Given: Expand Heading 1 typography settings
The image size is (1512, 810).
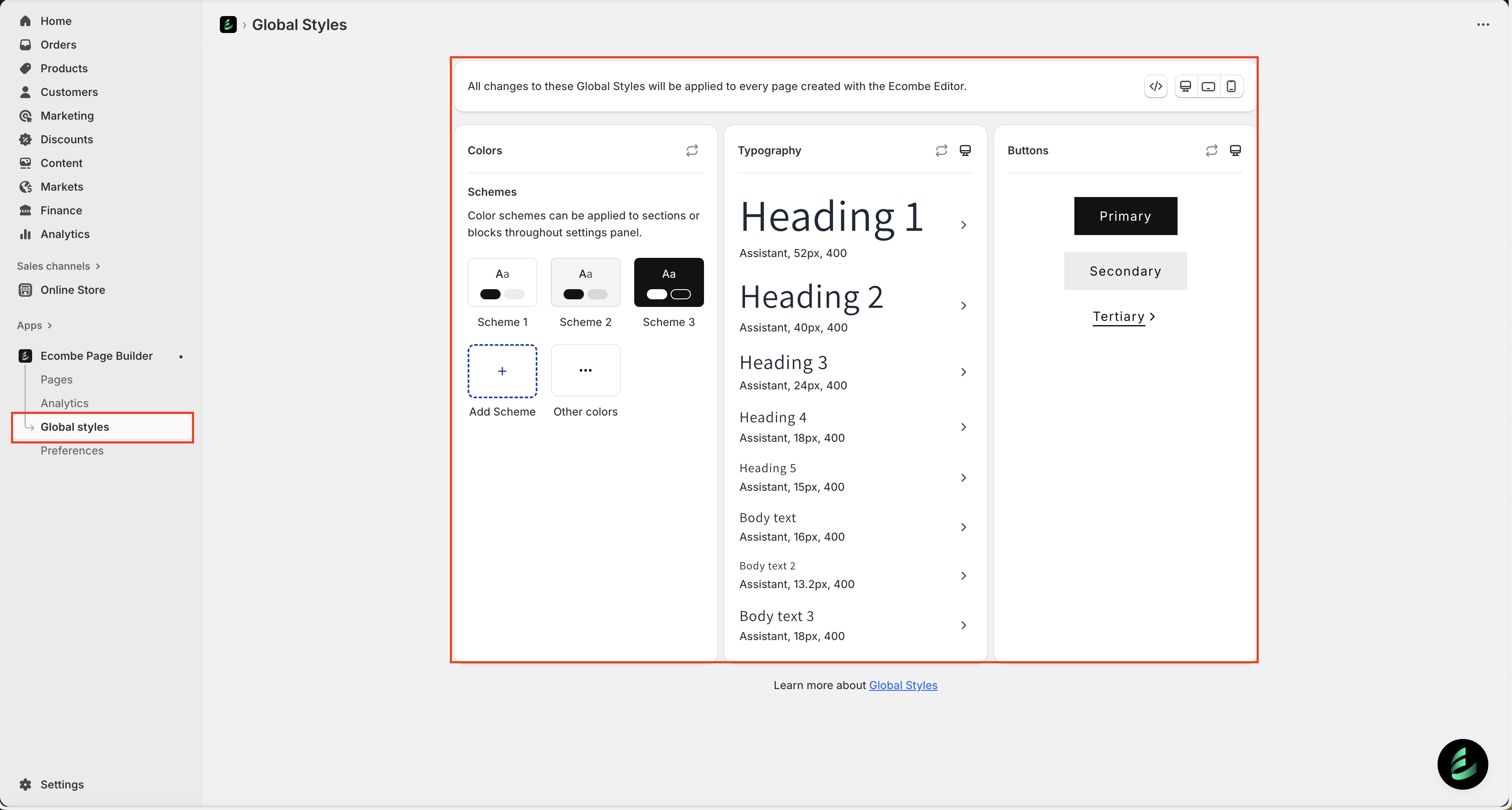Looking at the screenshot, I should tap(963, 225).
